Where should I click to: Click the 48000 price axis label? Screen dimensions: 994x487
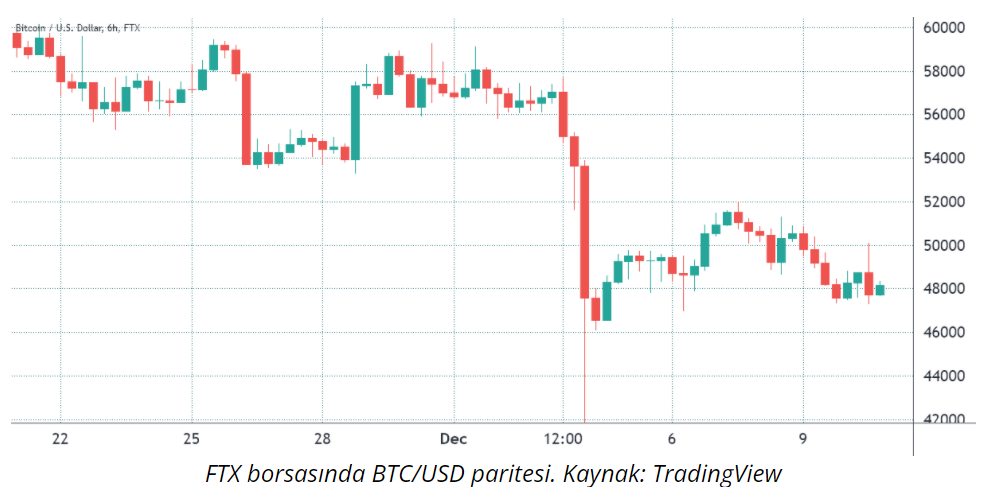point(944,289)
